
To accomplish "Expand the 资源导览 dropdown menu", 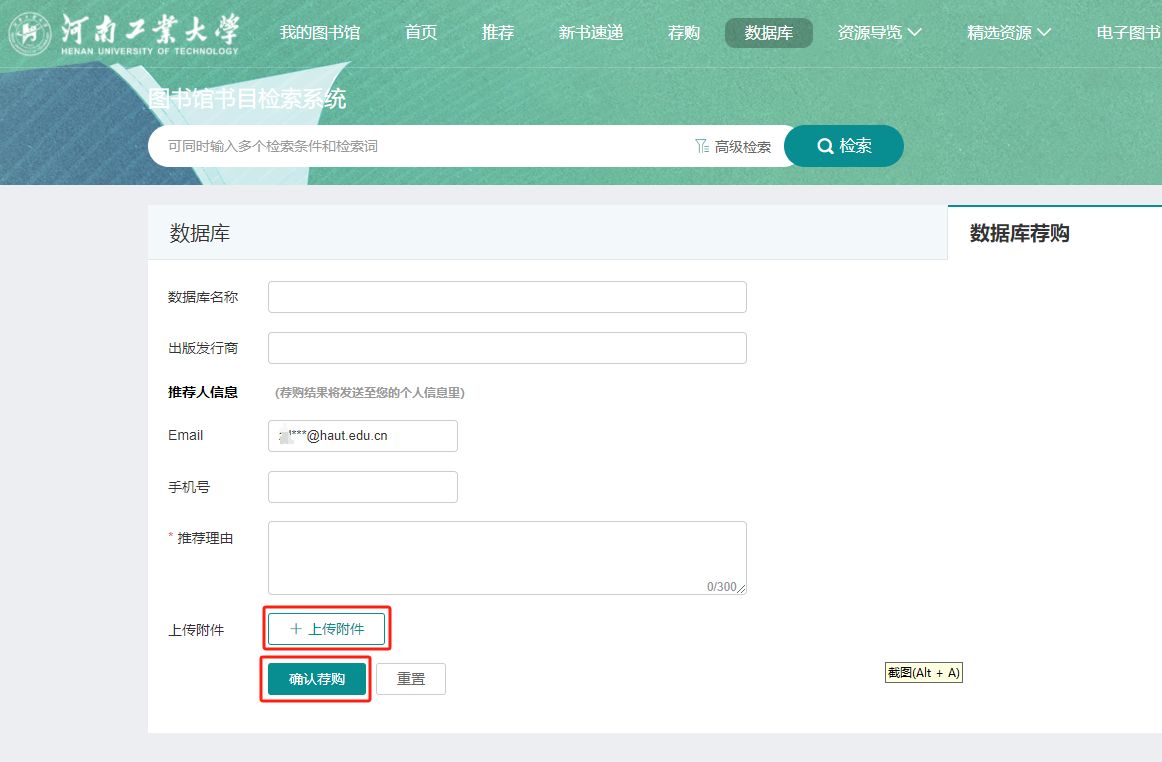I will pyautogui.click(x=879, y=33).
